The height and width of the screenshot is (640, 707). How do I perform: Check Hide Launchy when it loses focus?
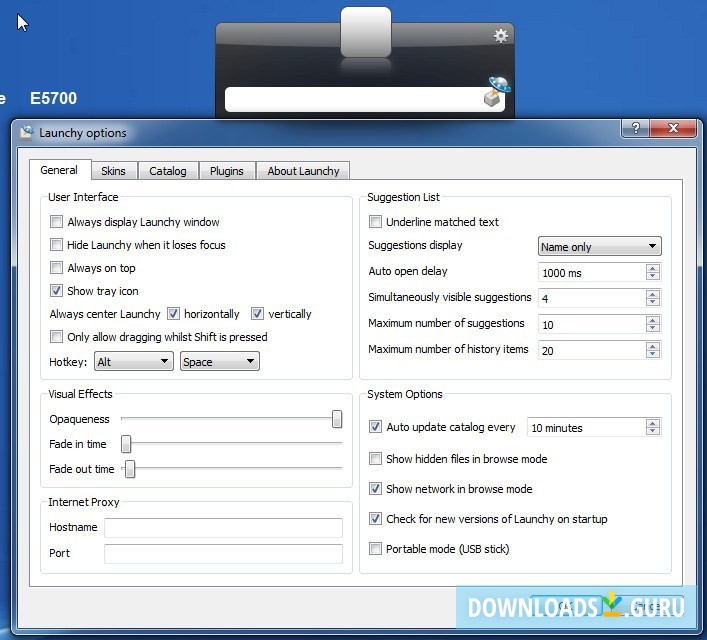(56, 244)
